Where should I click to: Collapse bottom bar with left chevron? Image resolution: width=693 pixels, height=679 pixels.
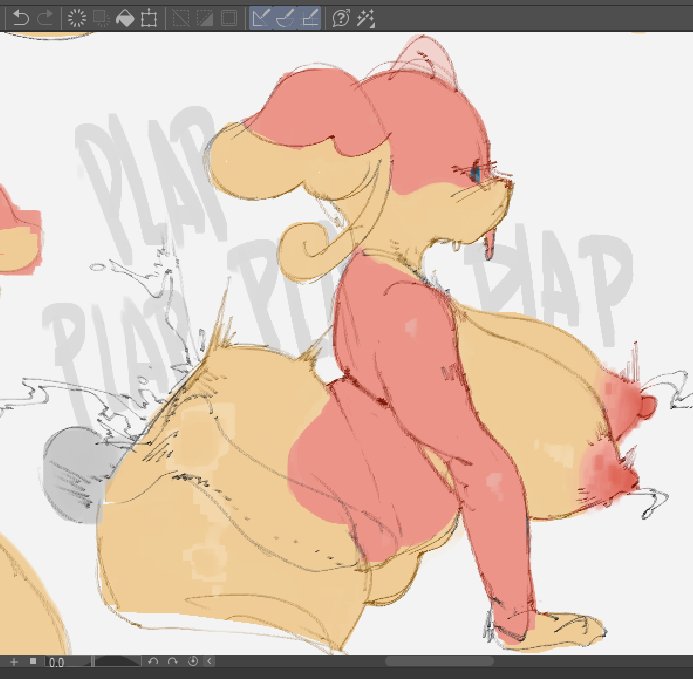tap(209, 661)
